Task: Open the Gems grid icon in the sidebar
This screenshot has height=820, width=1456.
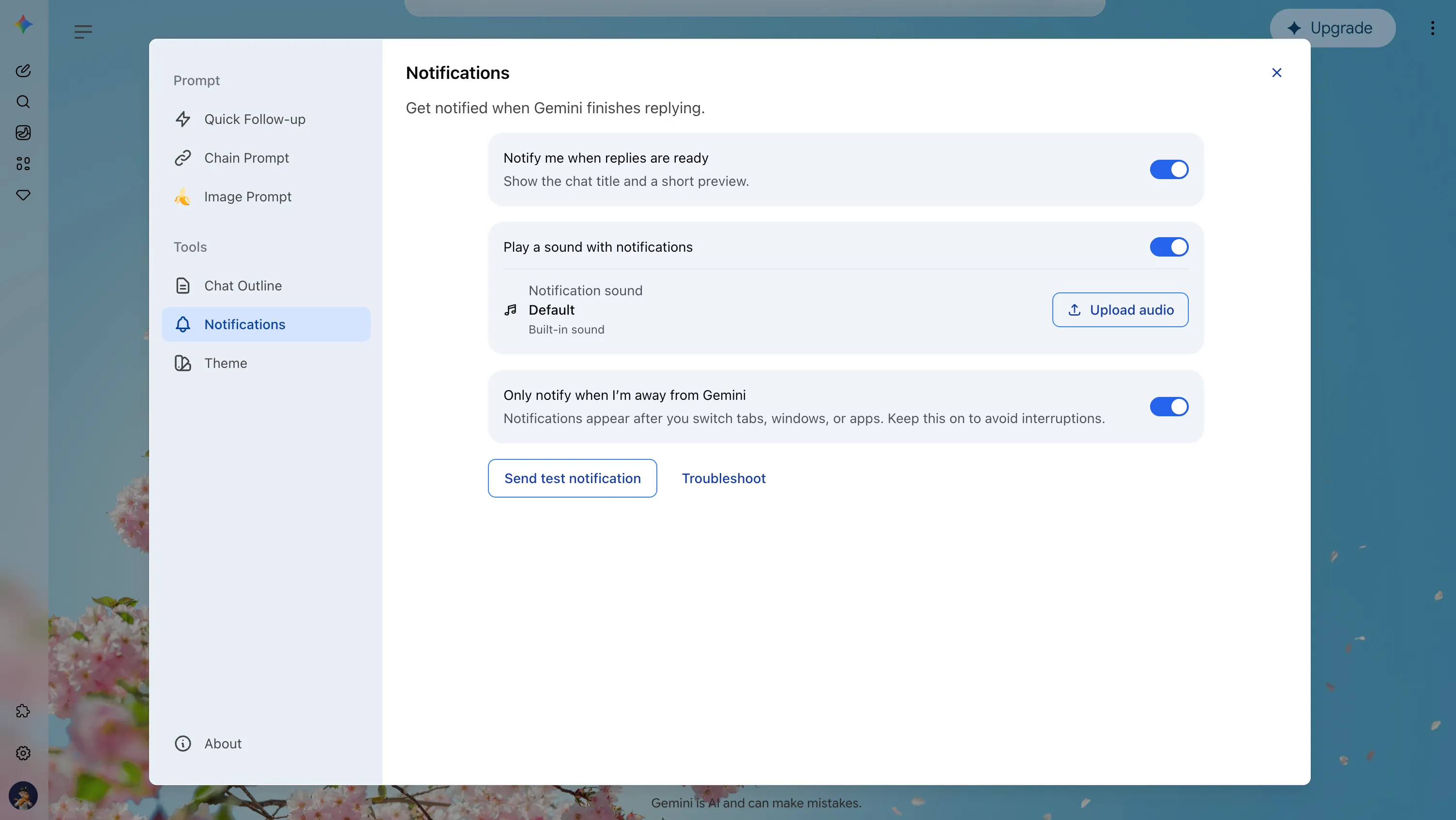Action: point(23,164)
